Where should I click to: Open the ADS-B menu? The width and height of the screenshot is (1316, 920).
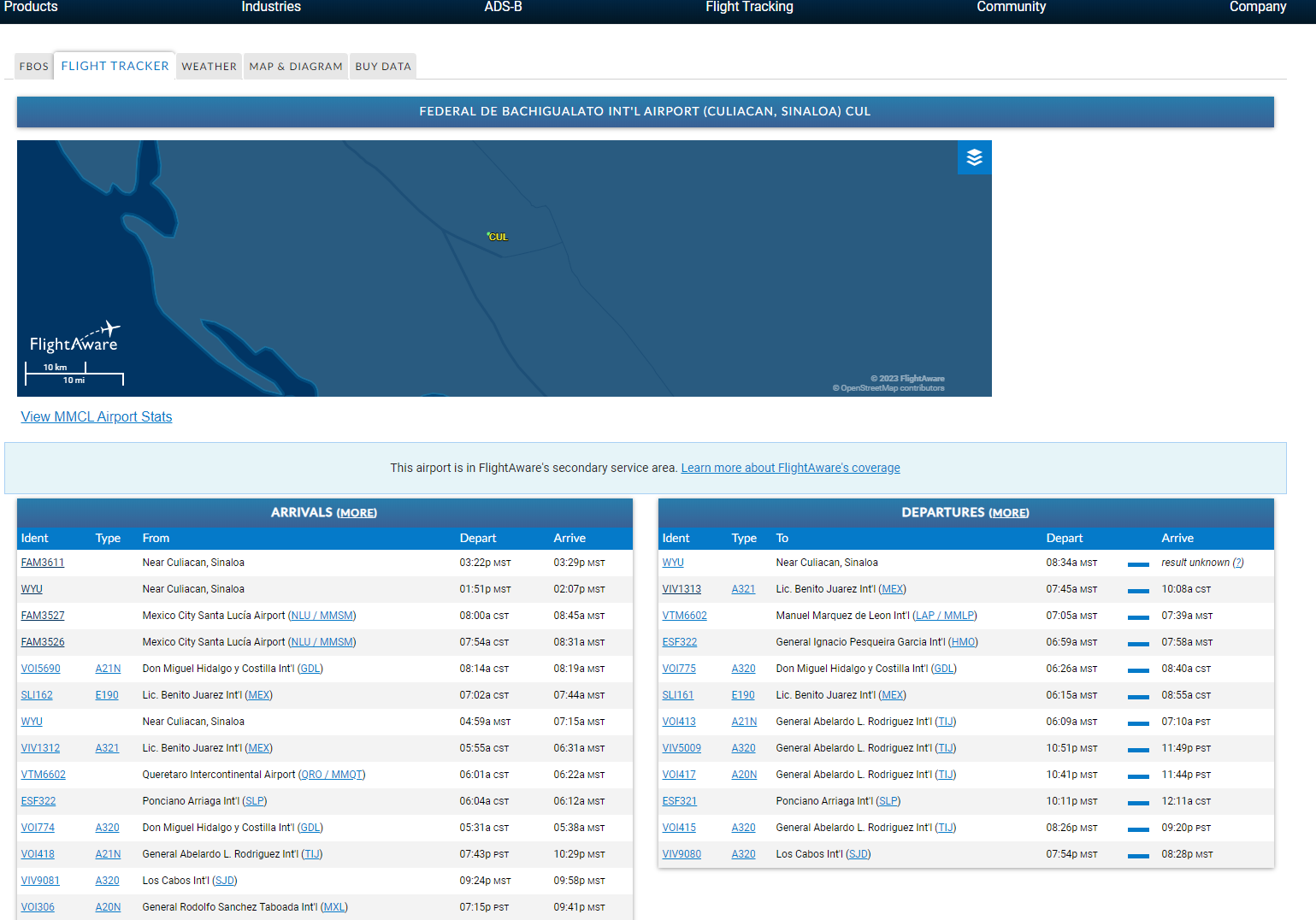pyautogui.click(x=503, y=7)
